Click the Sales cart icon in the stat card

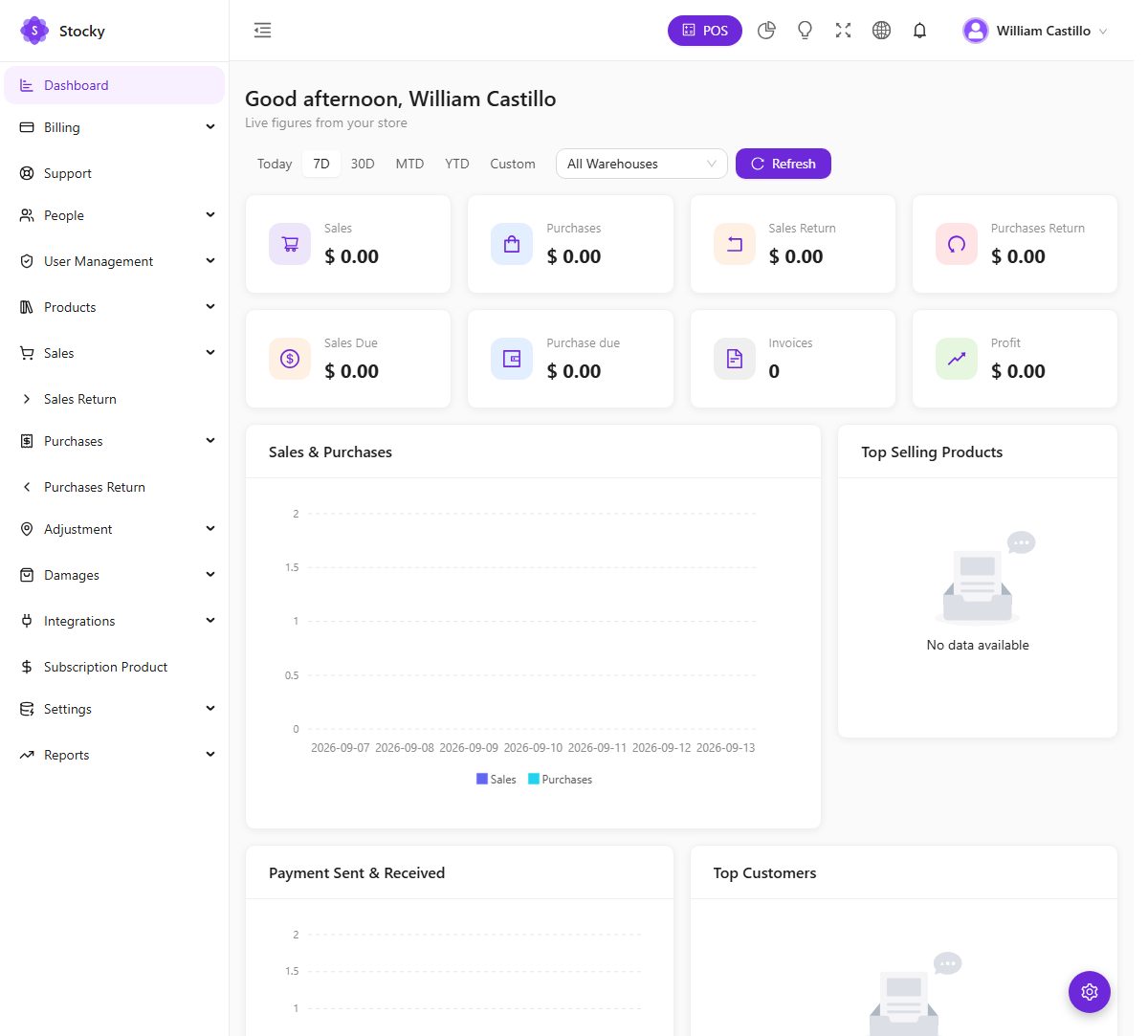[x=290, y=244]
